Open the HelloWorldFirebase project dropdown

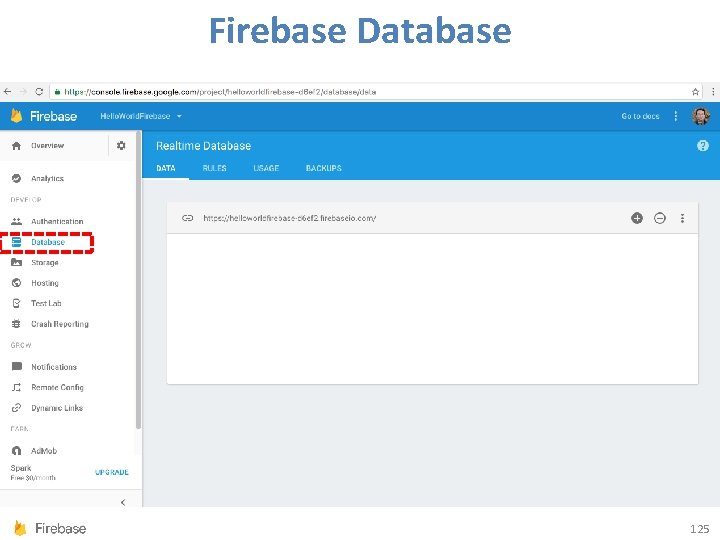click(x=141, y=116)
